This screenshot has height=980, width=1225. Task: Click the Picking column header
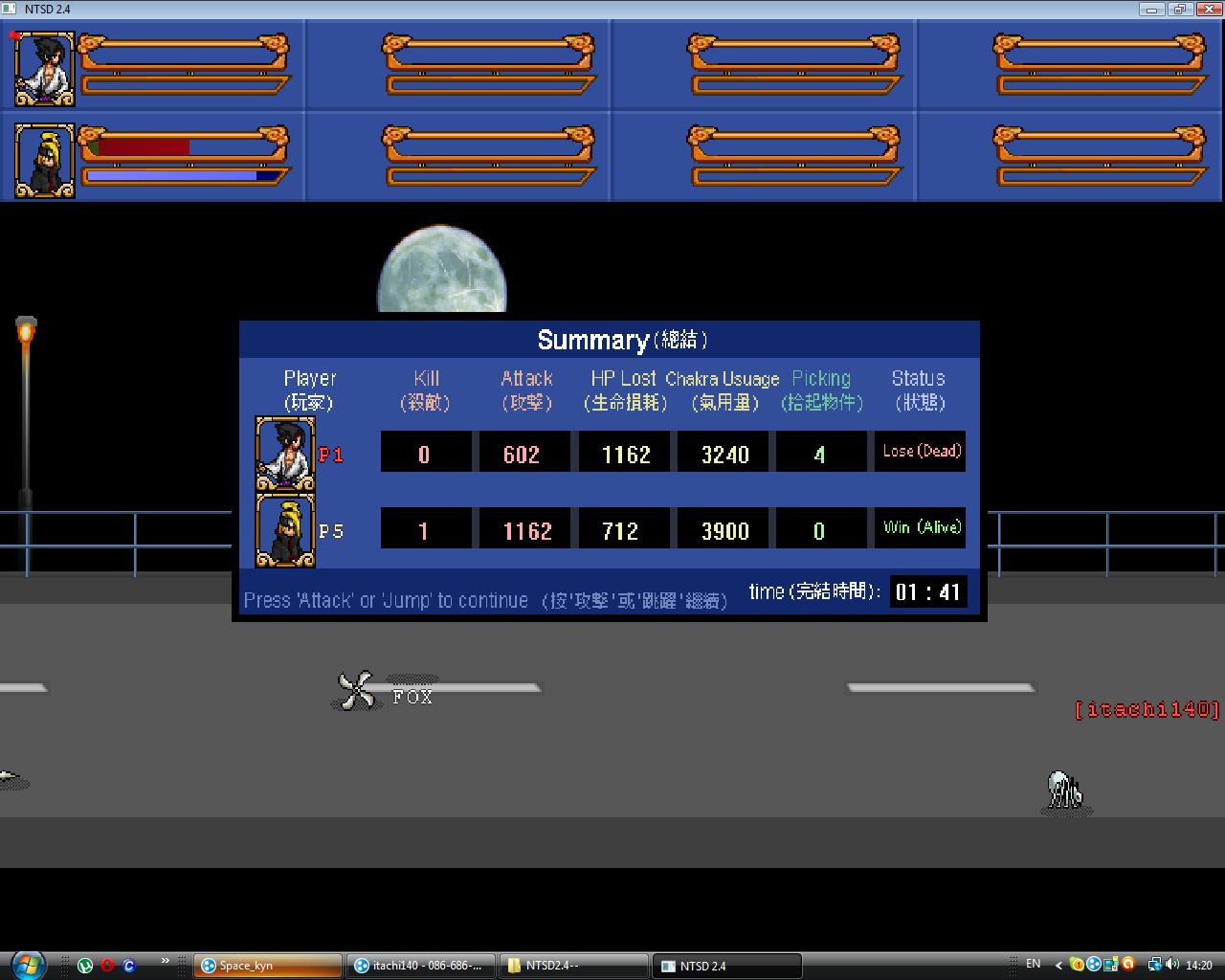coord(822,390)
